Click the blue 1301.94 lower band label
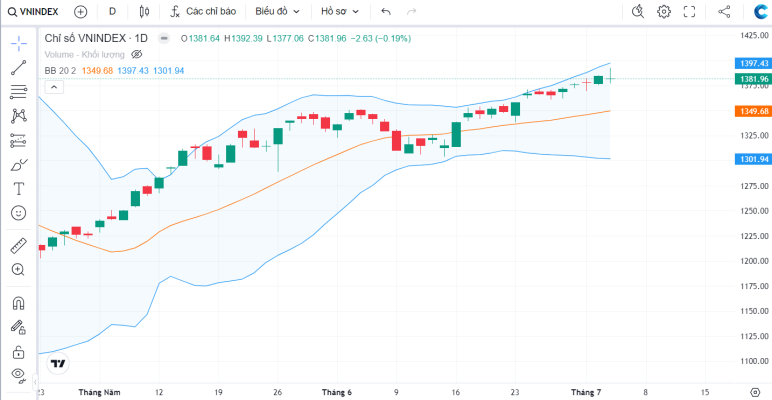Screen dimensions: 772x400 point(753,159)
